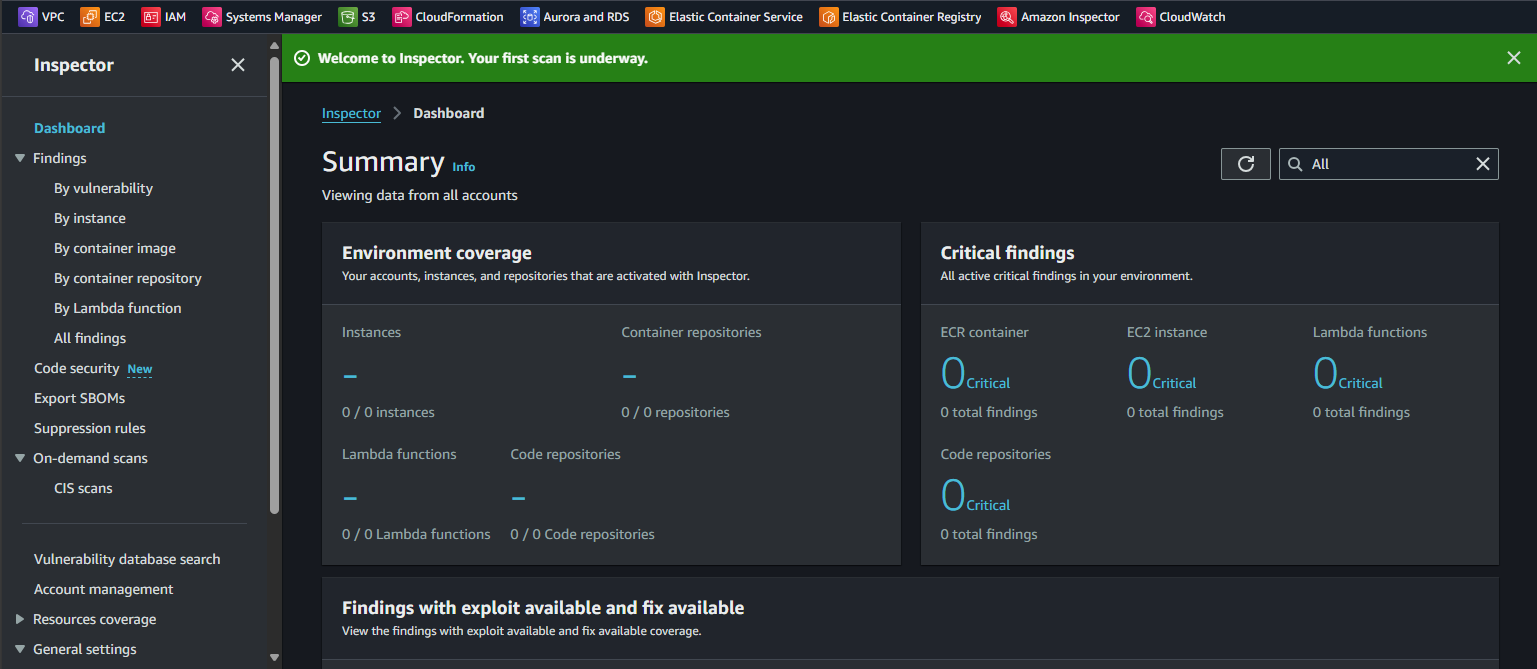This screenshot has width=1537, height=669.
Task: Open Elastic Container Registry shortcut icon
Action: point(828,16)
